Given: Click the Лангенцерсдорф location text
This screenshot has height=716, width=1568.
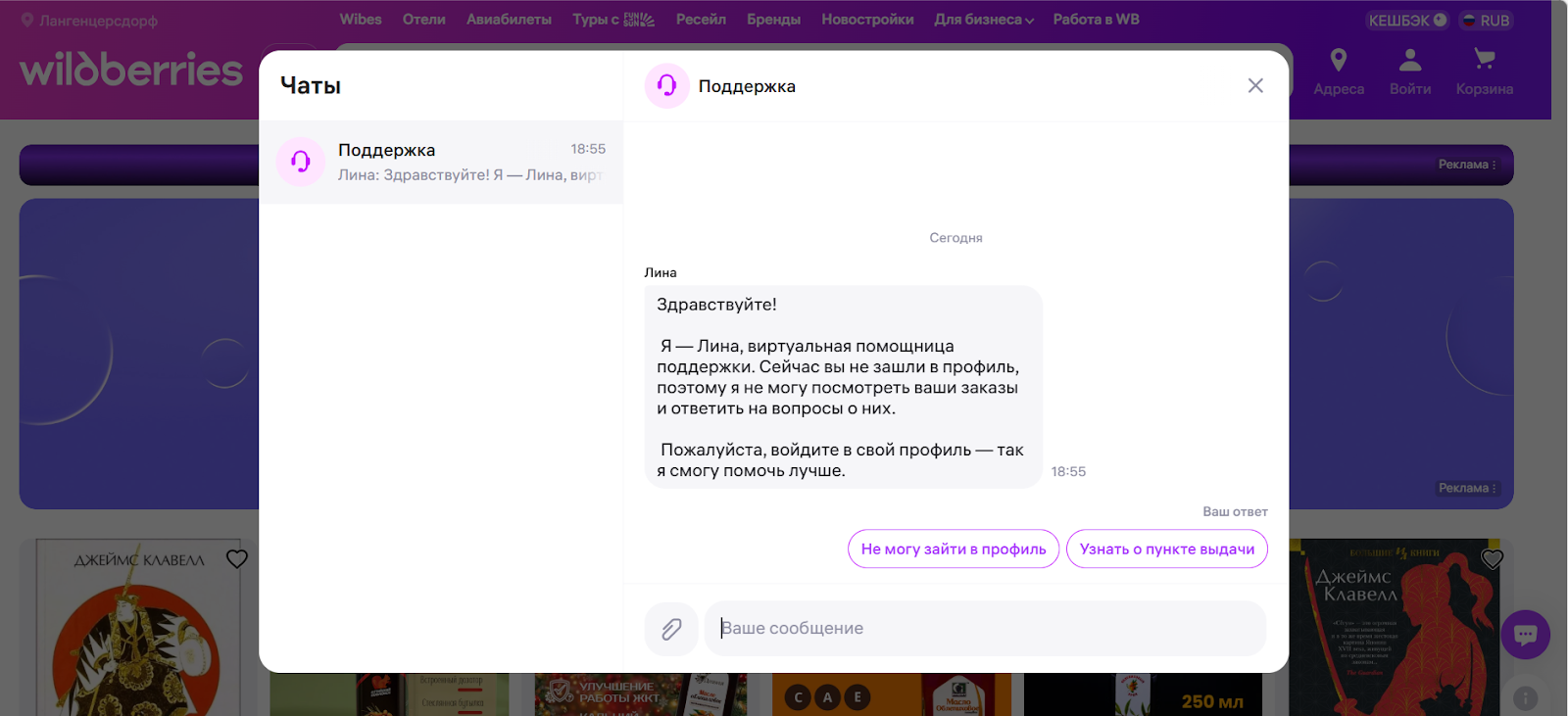Looking at the screenshot, I should coord(98,21).
